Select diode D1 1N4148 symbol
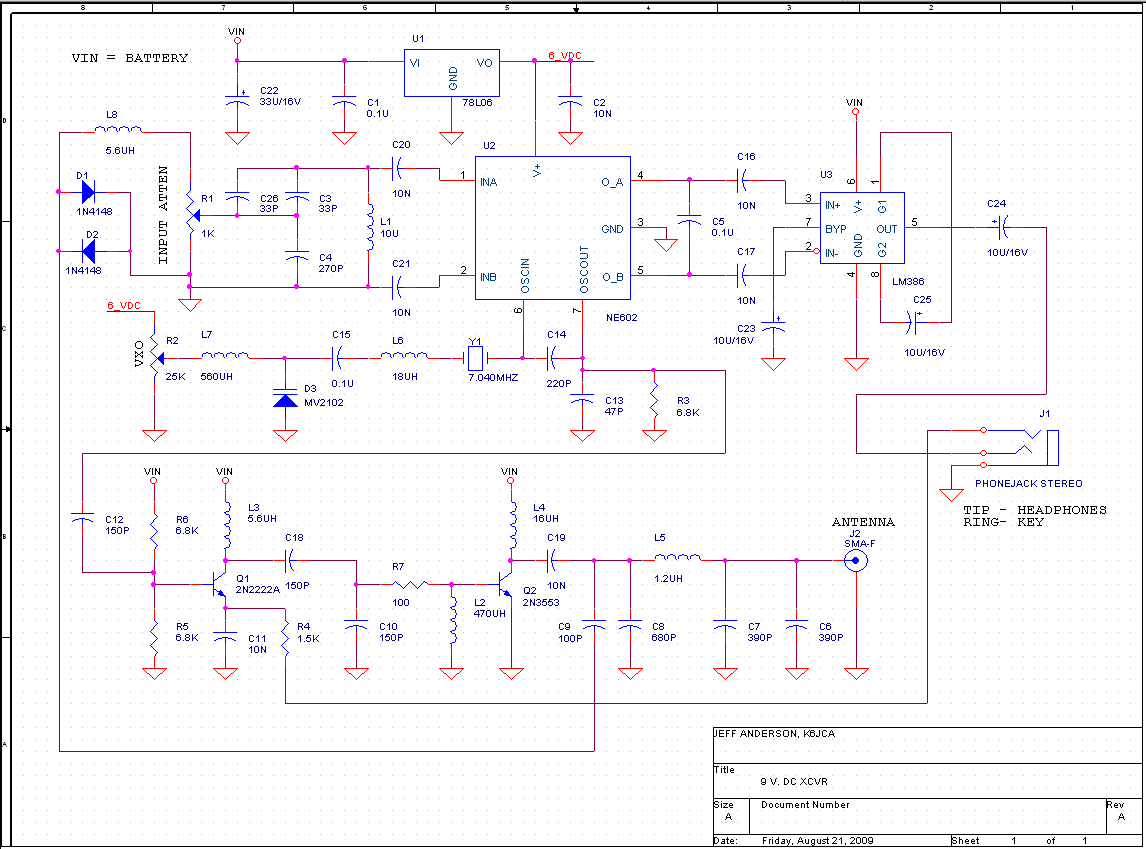The image size is (1146, 849). pos(88,192)
